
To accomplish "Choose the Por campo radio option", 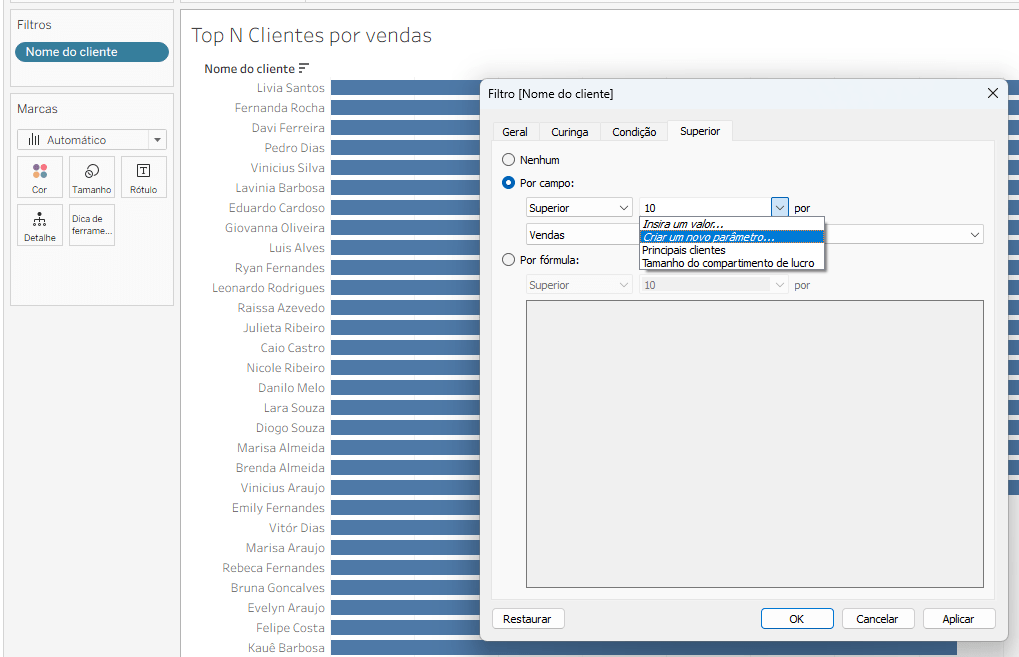I will point(509,183).
